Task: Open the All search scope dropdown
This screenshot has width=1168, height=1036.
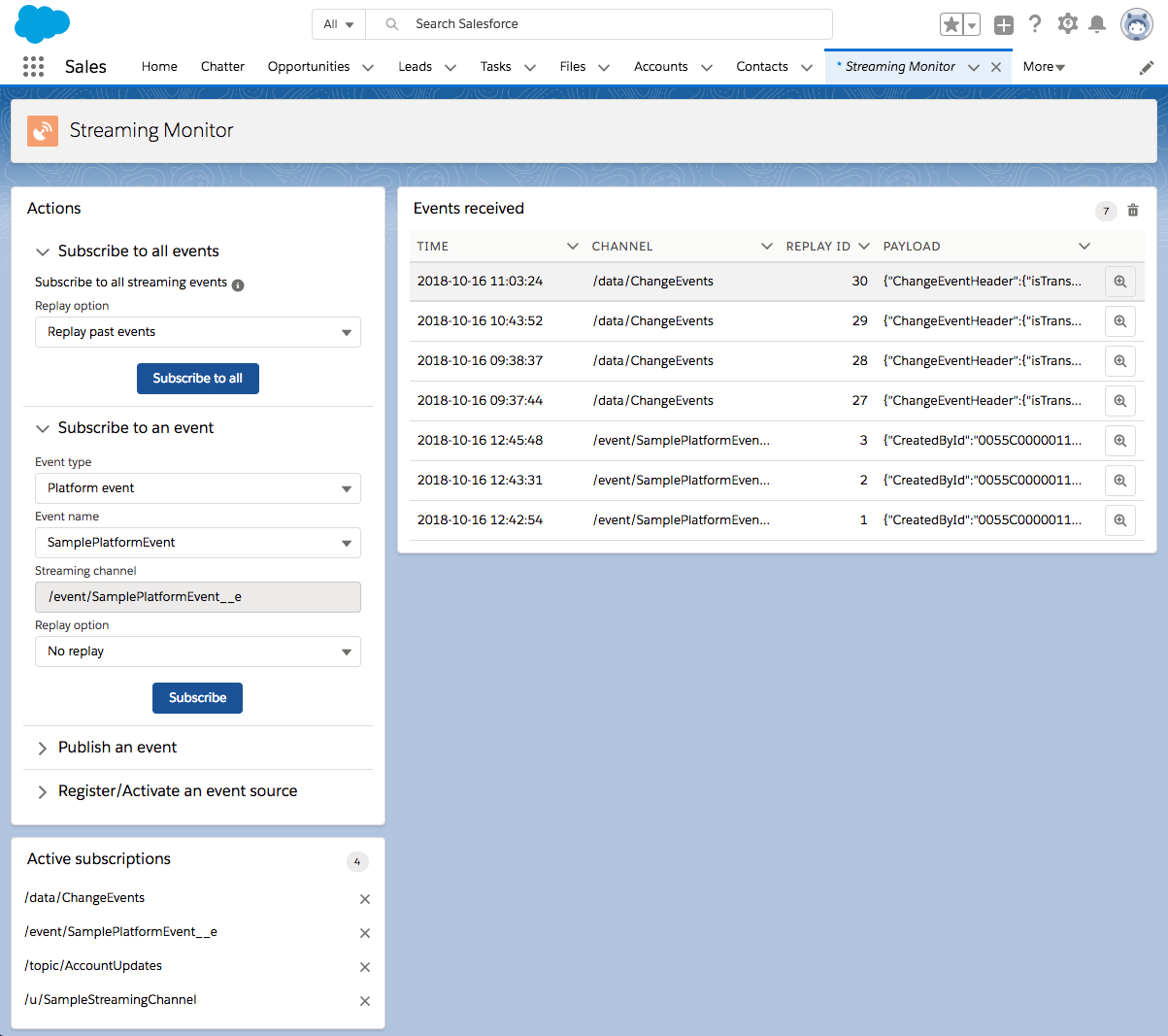Action: click(x=339, y=24)
